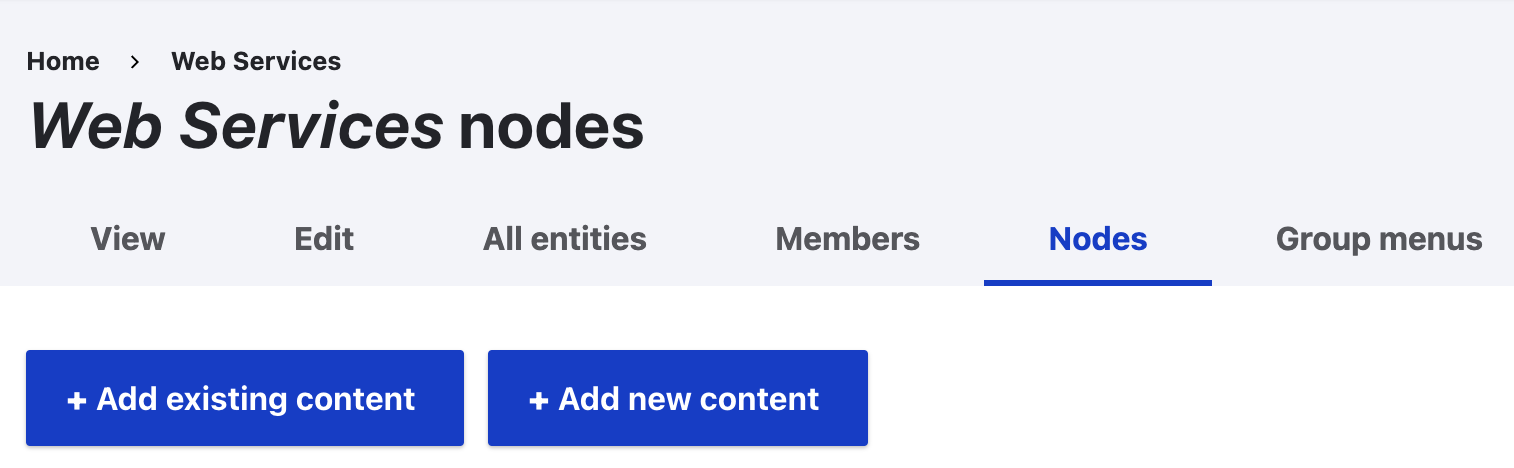This screenshot has width=1514, height=468.
Task: Click the breadcrumb chevron separator after Home
Action: coord(135,62)
